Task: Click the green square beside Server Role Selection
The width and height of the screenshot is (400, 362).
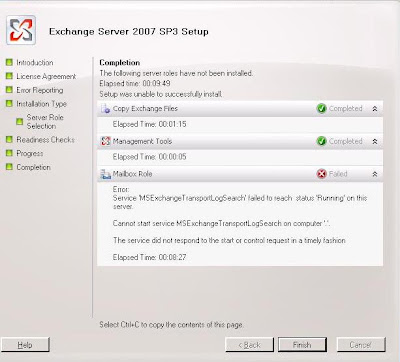Action: [x=20, y=122]
